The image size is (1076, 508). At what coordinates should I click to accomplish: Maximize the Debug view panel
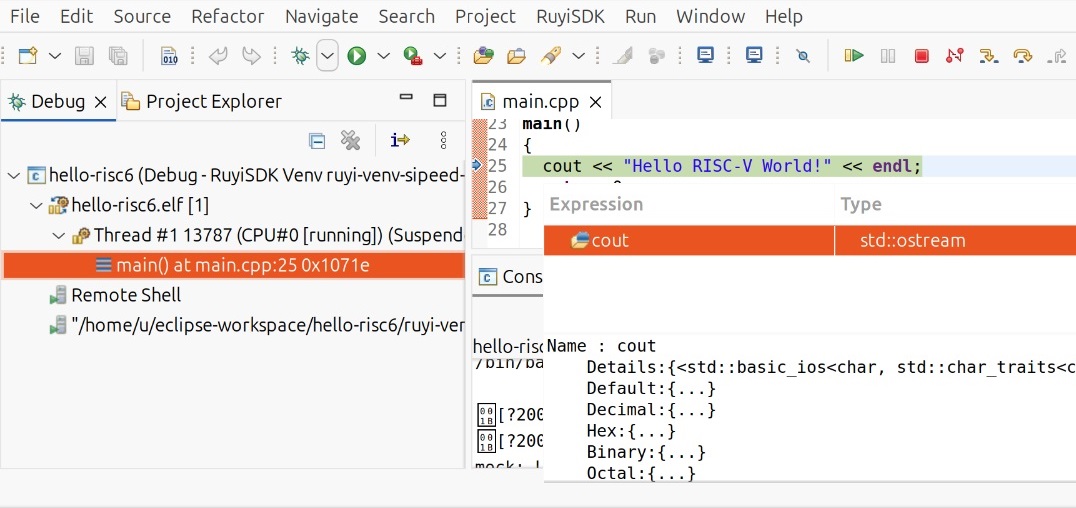[x=440, y=100]
